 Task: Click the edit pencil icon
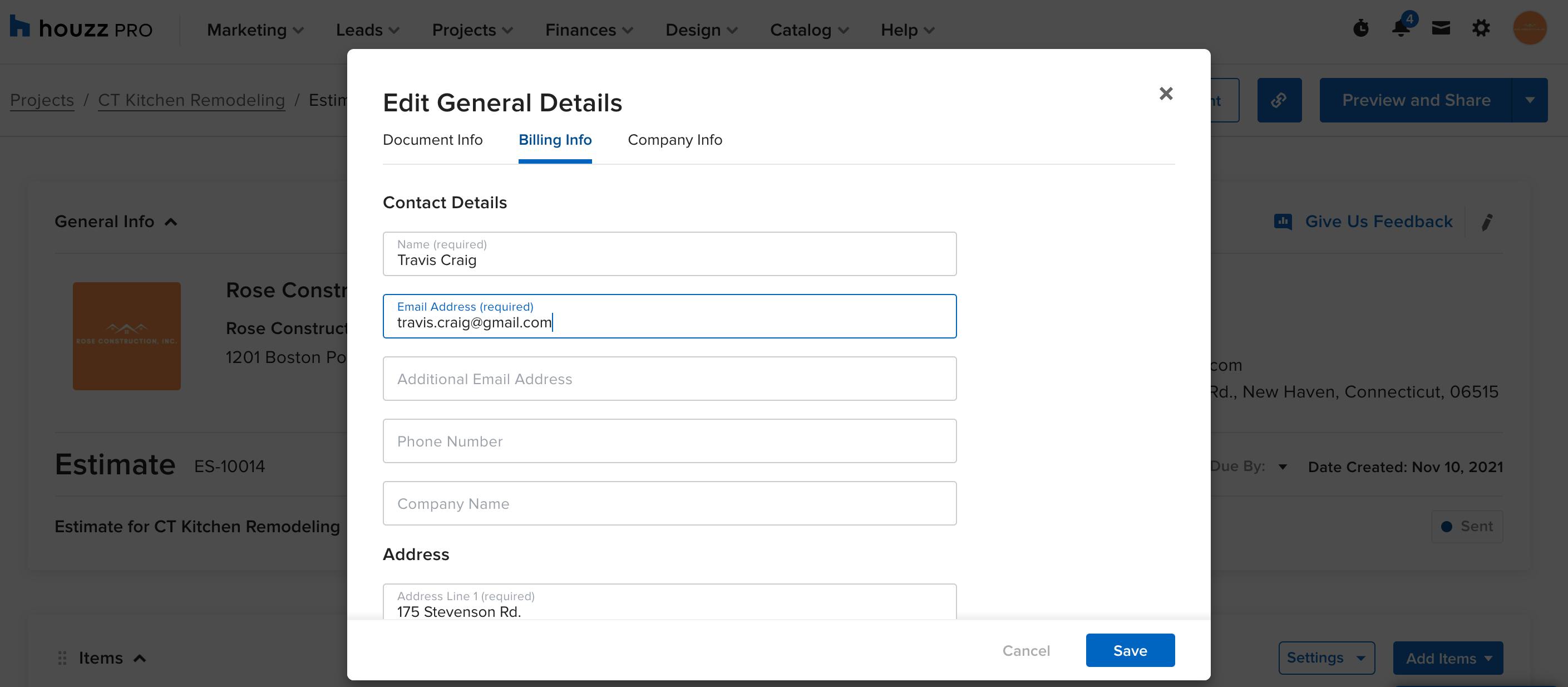tap(1487, 222)
